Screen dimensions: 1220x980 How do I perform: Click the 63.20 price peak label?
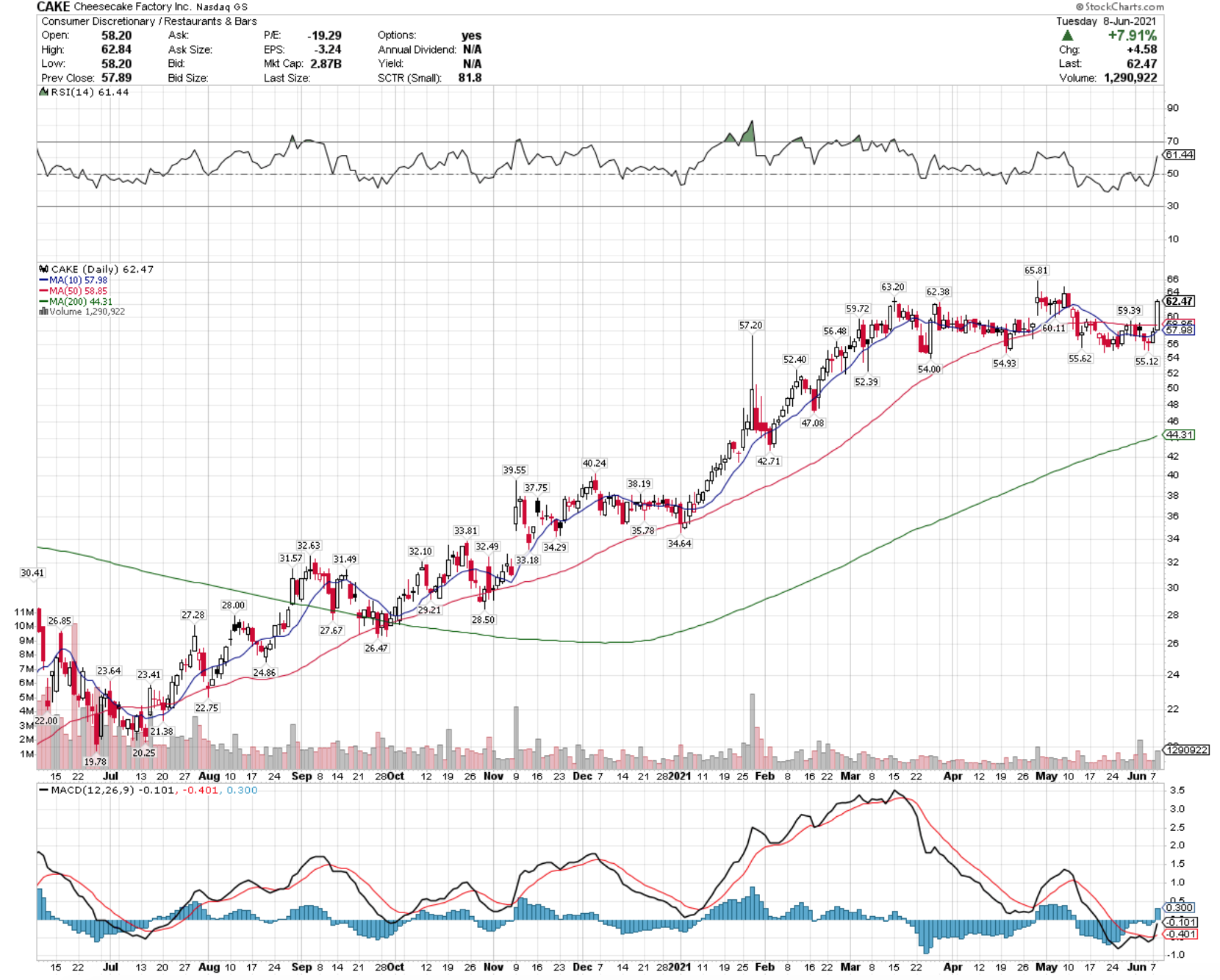[x=893, y=287]
